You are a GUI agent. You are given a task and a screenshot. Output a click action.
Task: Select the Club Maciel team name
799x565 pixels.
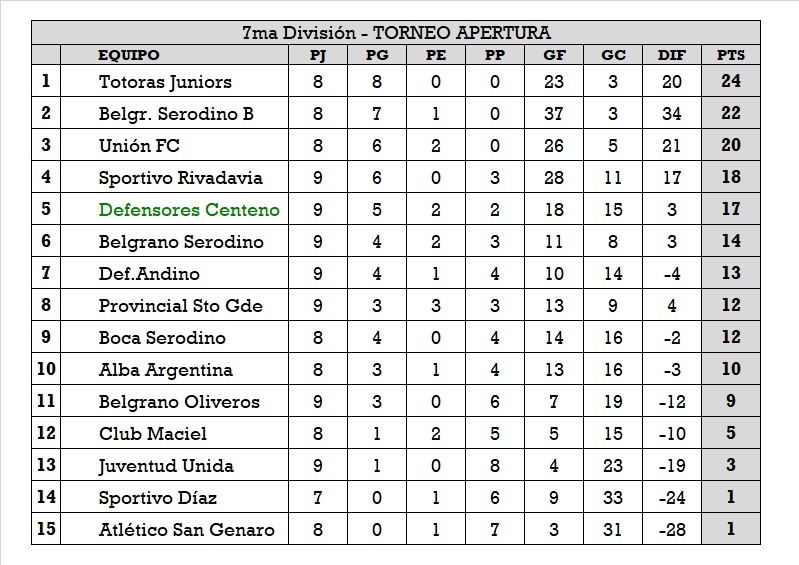click(153, 434)
